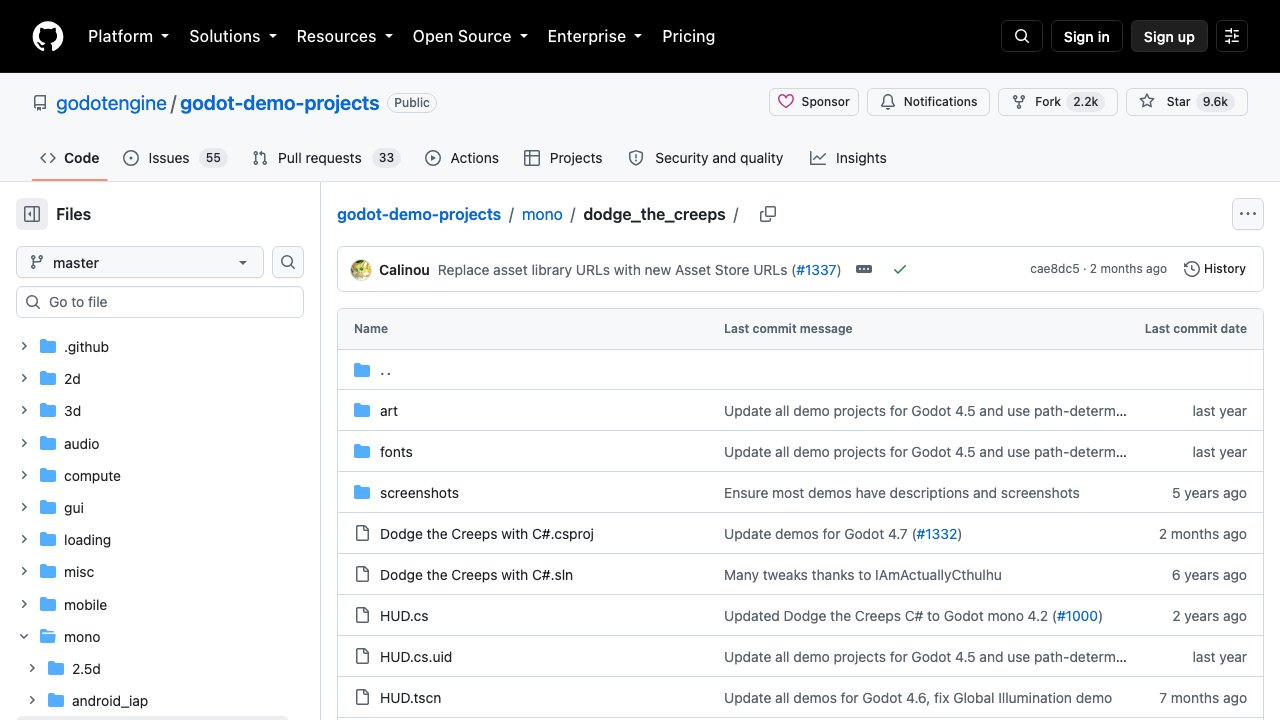Expand the mobile folder chevron

pyautogui.click(x=24, y=605)
